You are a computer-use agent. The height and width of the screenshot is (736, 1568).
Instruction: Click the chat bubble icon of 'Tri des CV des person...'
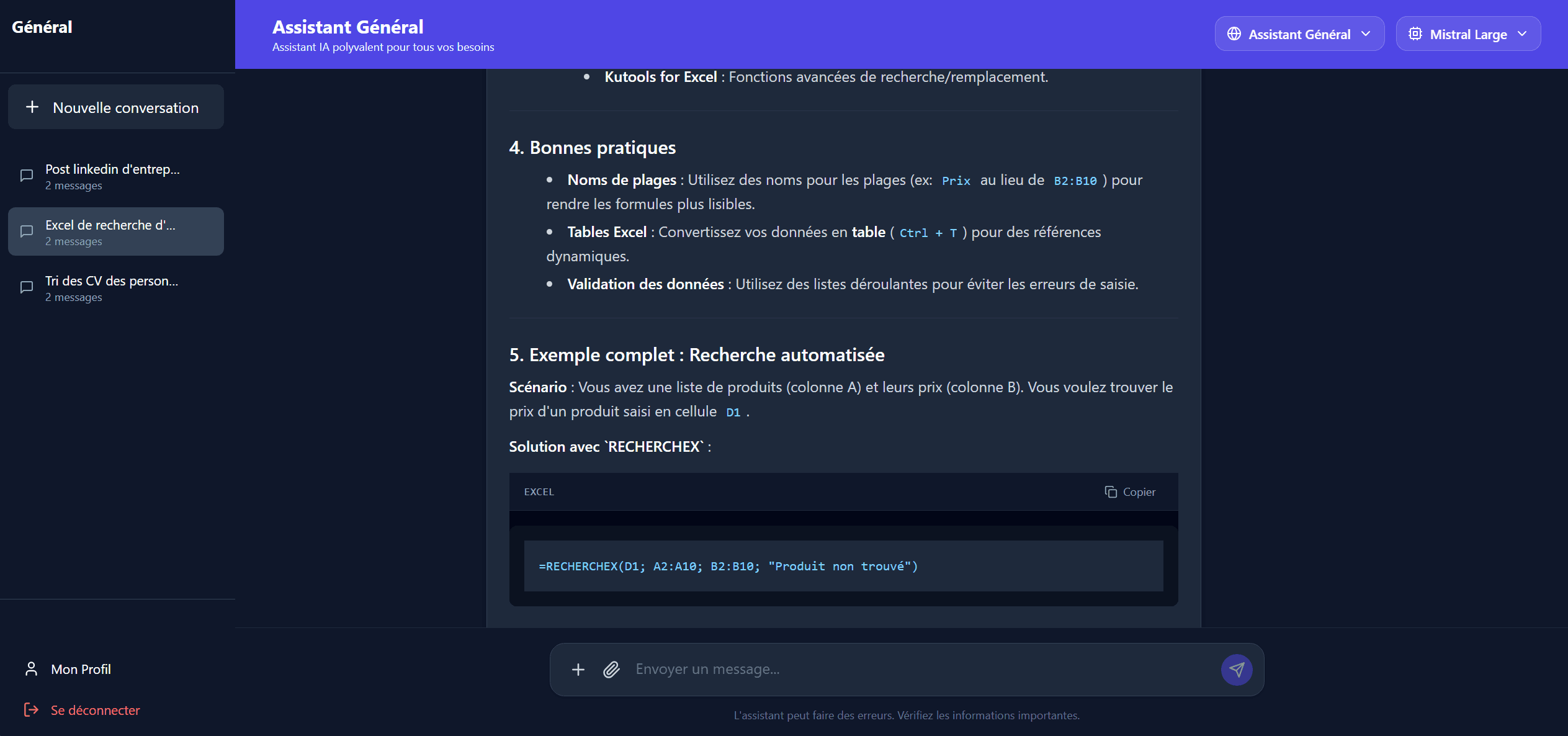[x=26, y=287]
